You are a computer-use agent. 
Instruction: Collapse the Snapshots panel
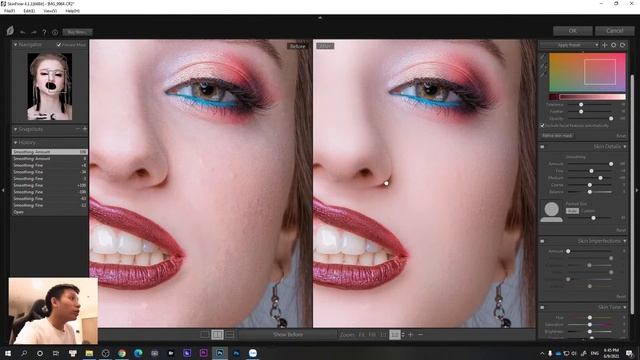[x=16, y=129]
